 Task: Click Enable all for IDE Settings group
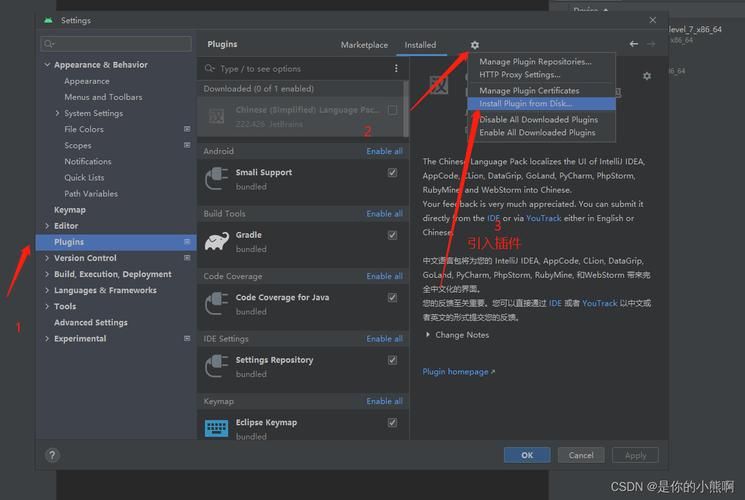384,339
